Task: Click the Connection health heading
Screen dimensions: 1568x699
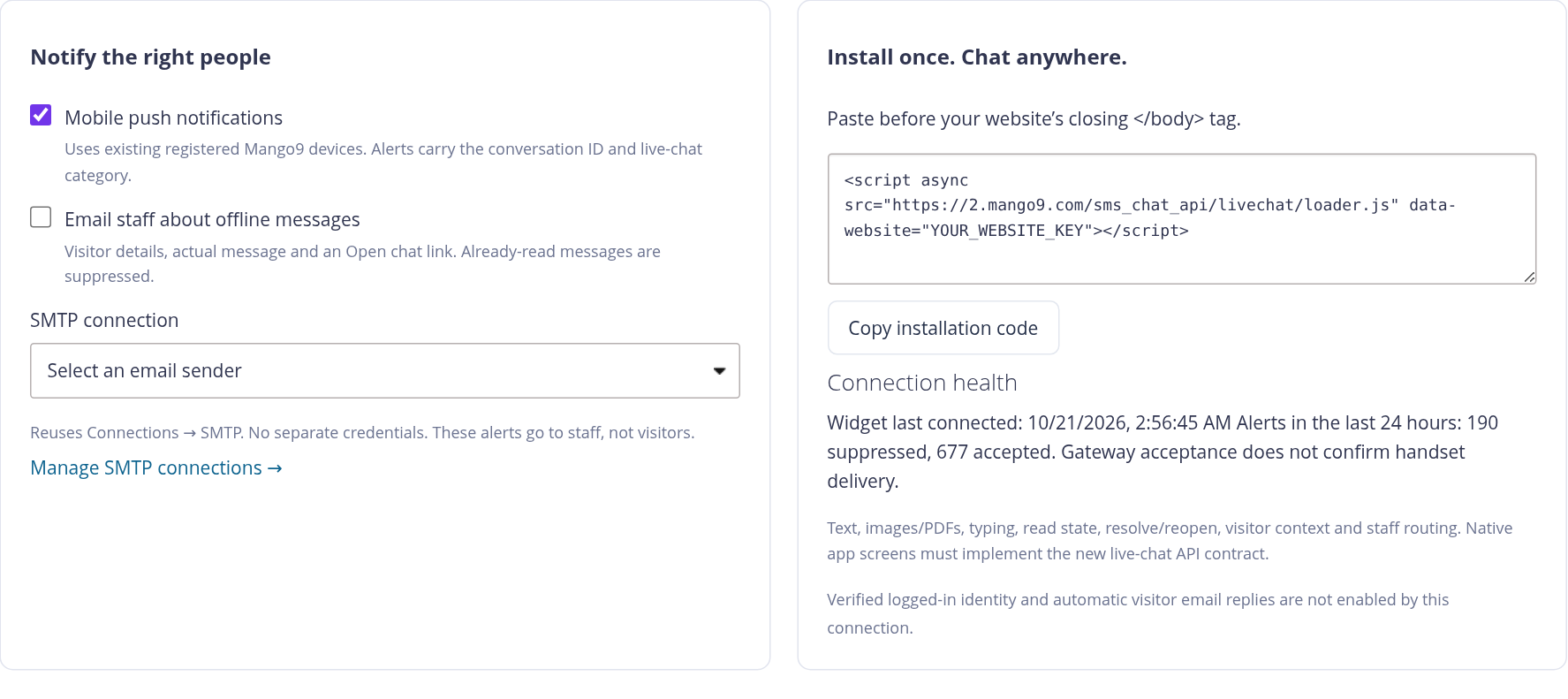Action: 922,383
